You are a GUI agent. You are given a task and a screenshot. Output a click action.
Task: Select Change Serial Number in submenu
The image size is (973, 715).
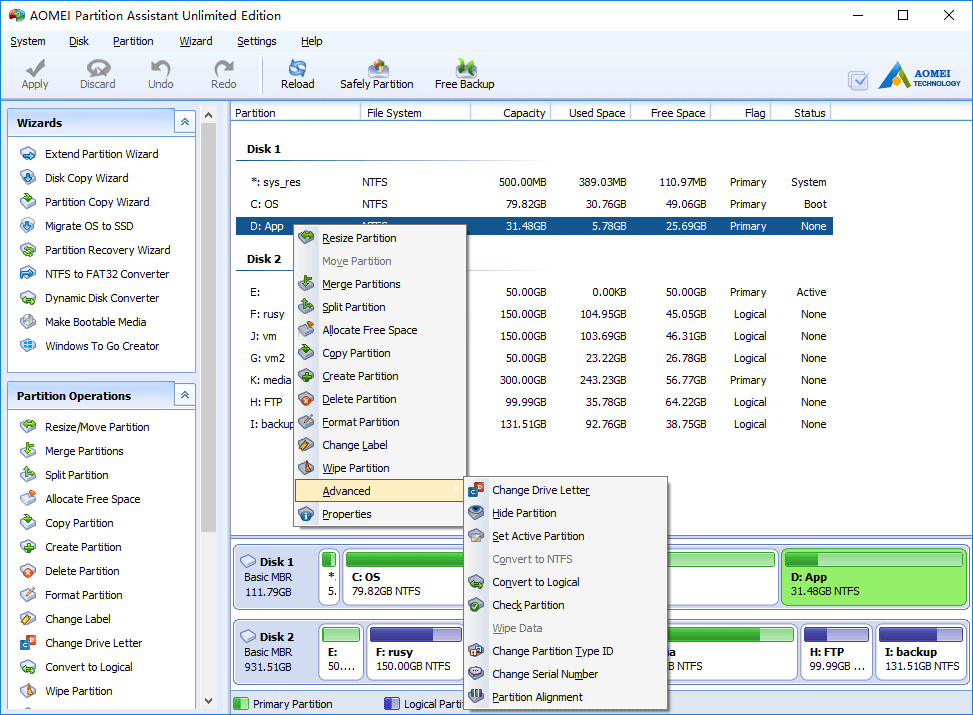pyautogui.click(x=566, y=673)
